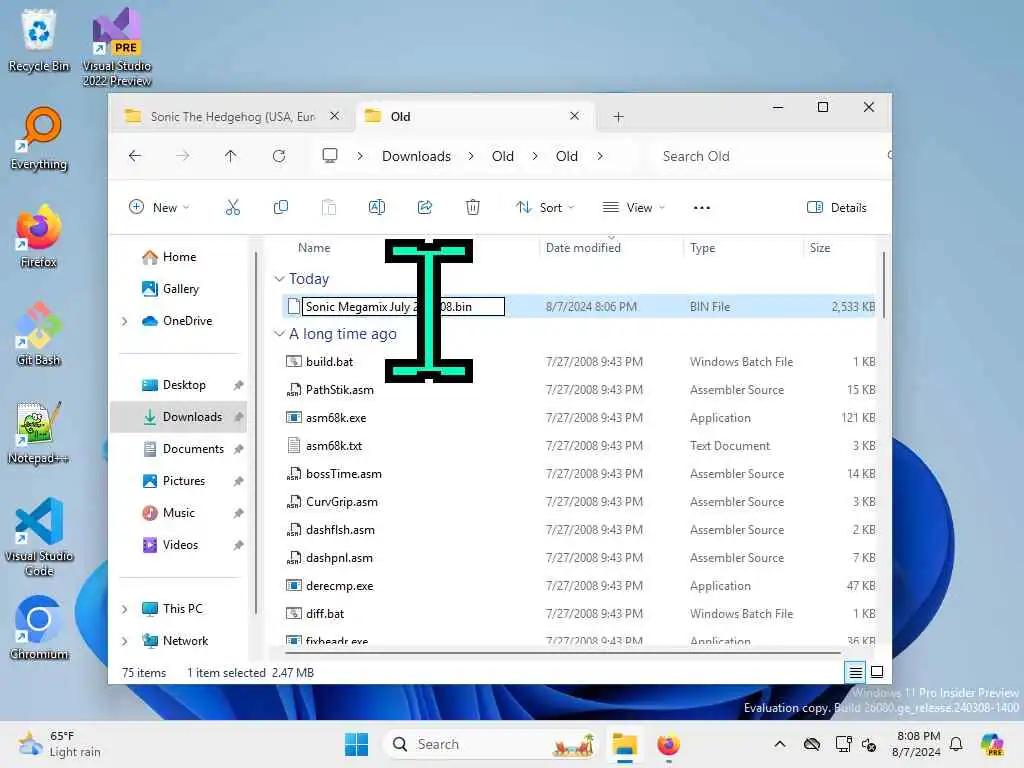Open Windows Start menu

point(357,744)
